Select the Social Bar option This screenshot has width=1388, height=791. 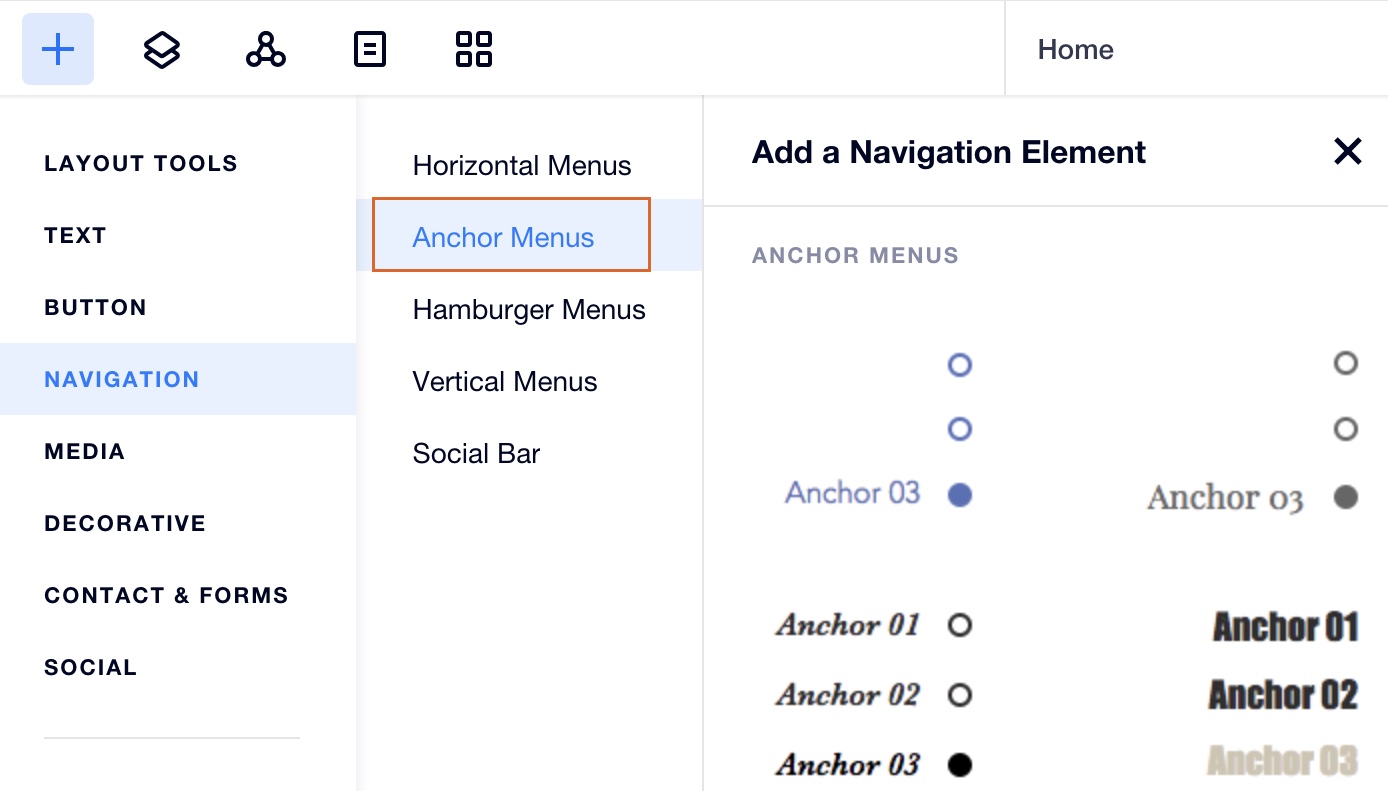(x=476, y=453)
